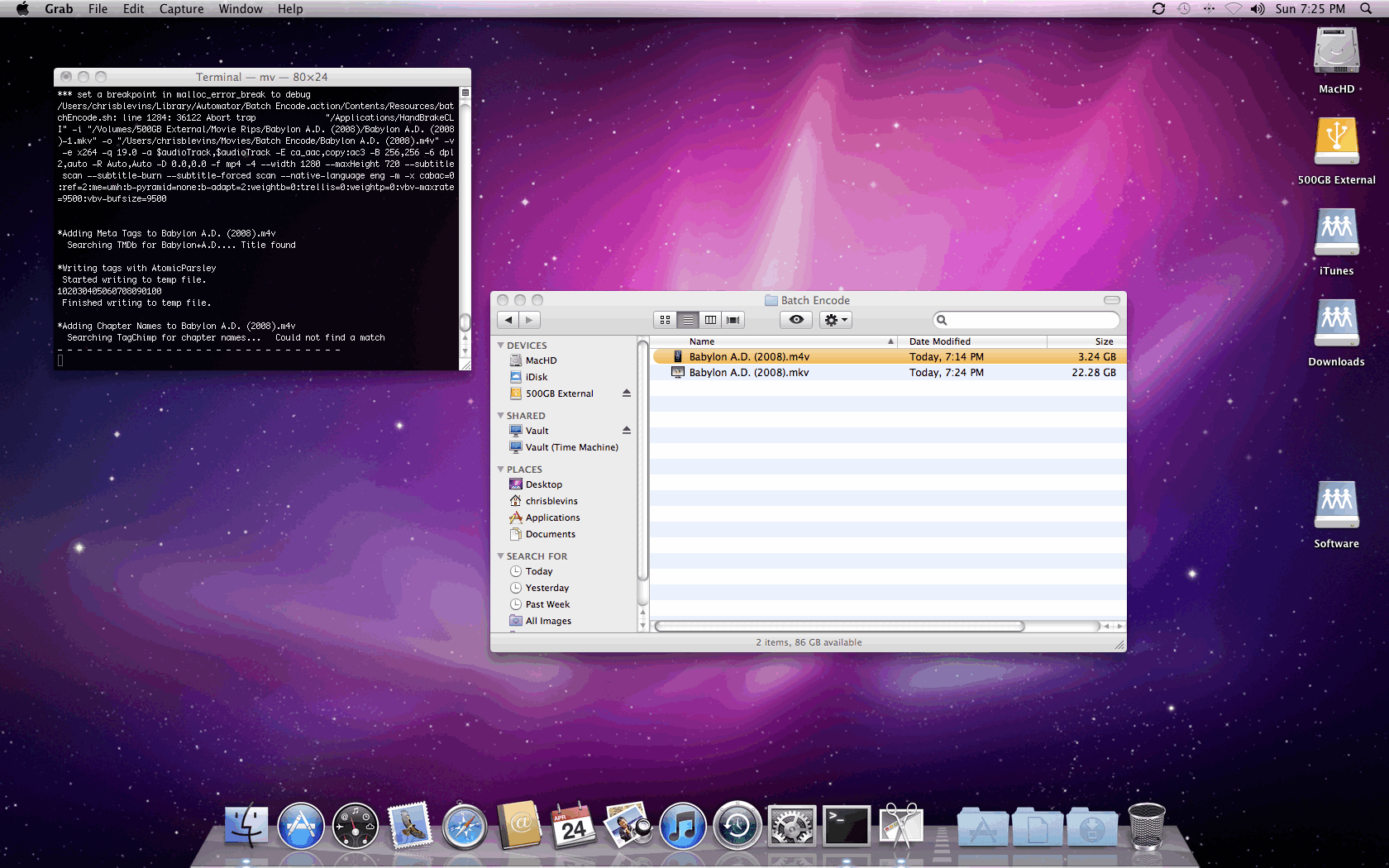
Task: Switch to column view in Finder toolbar
Action: [x=710, y=320]
